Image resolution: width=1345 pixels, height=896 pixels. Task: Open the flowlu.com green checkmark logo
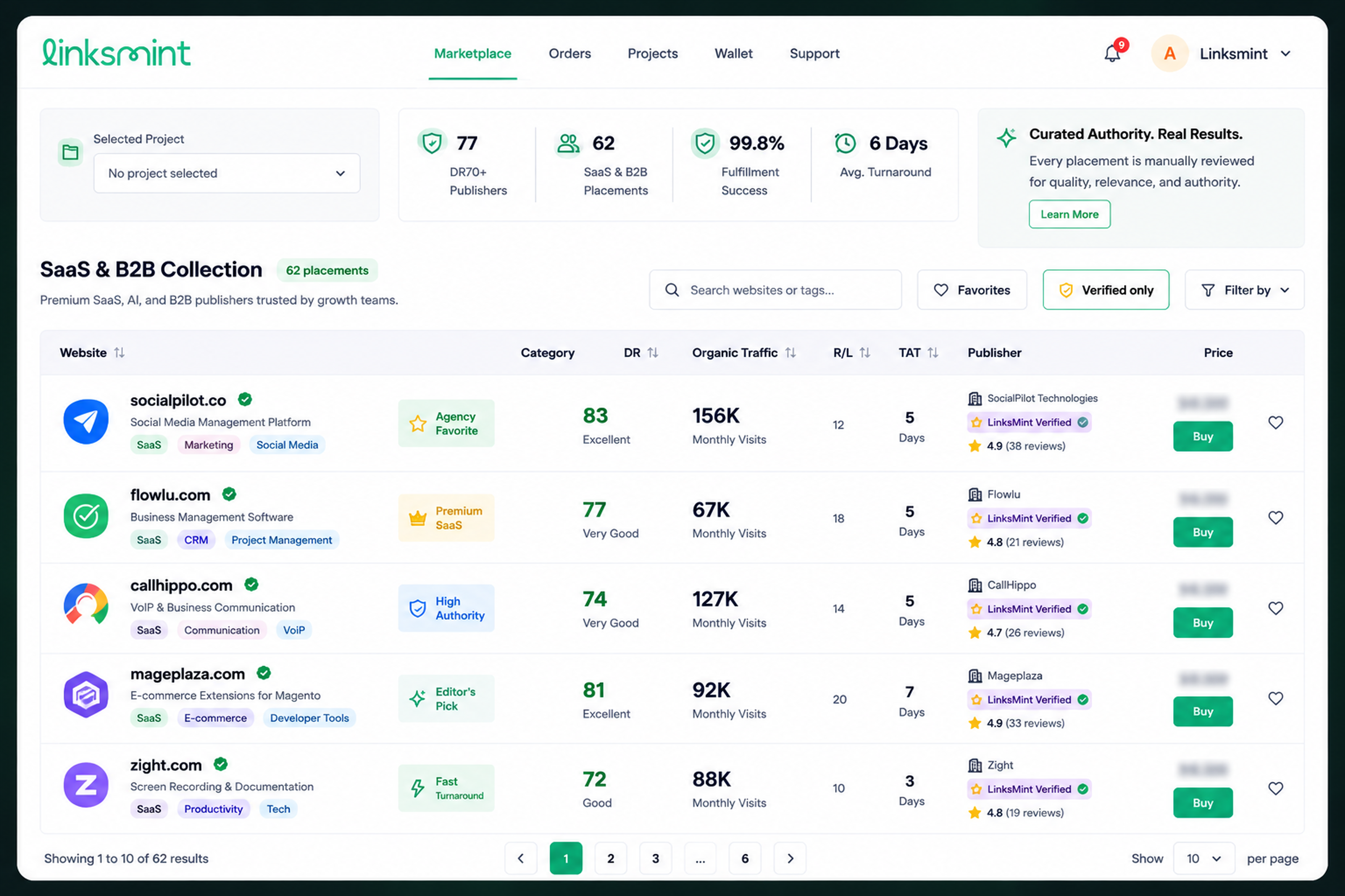pyautogui.click(x=86, y=516)
